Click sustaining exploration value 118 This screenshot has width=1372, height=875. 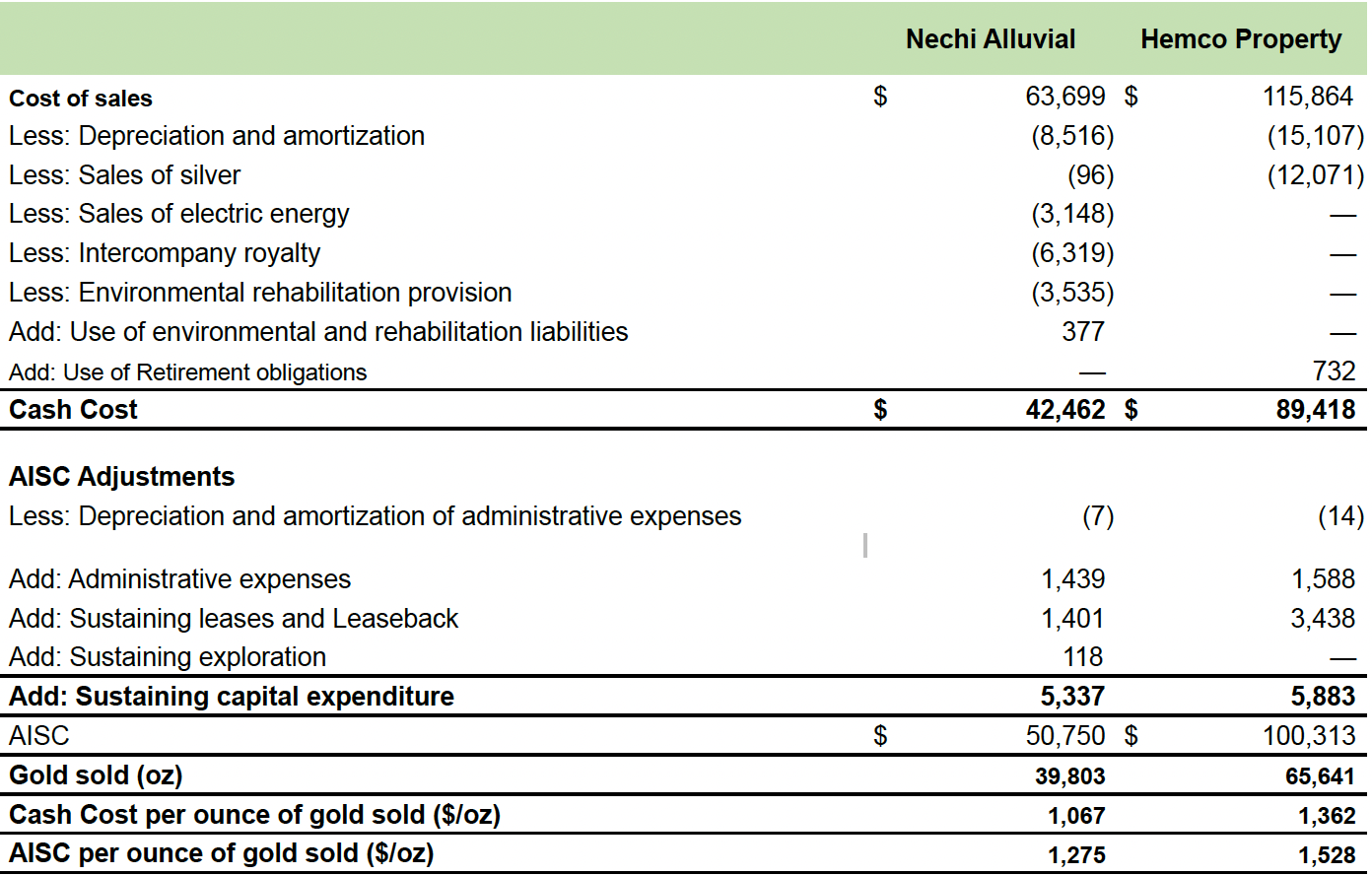1083,657
